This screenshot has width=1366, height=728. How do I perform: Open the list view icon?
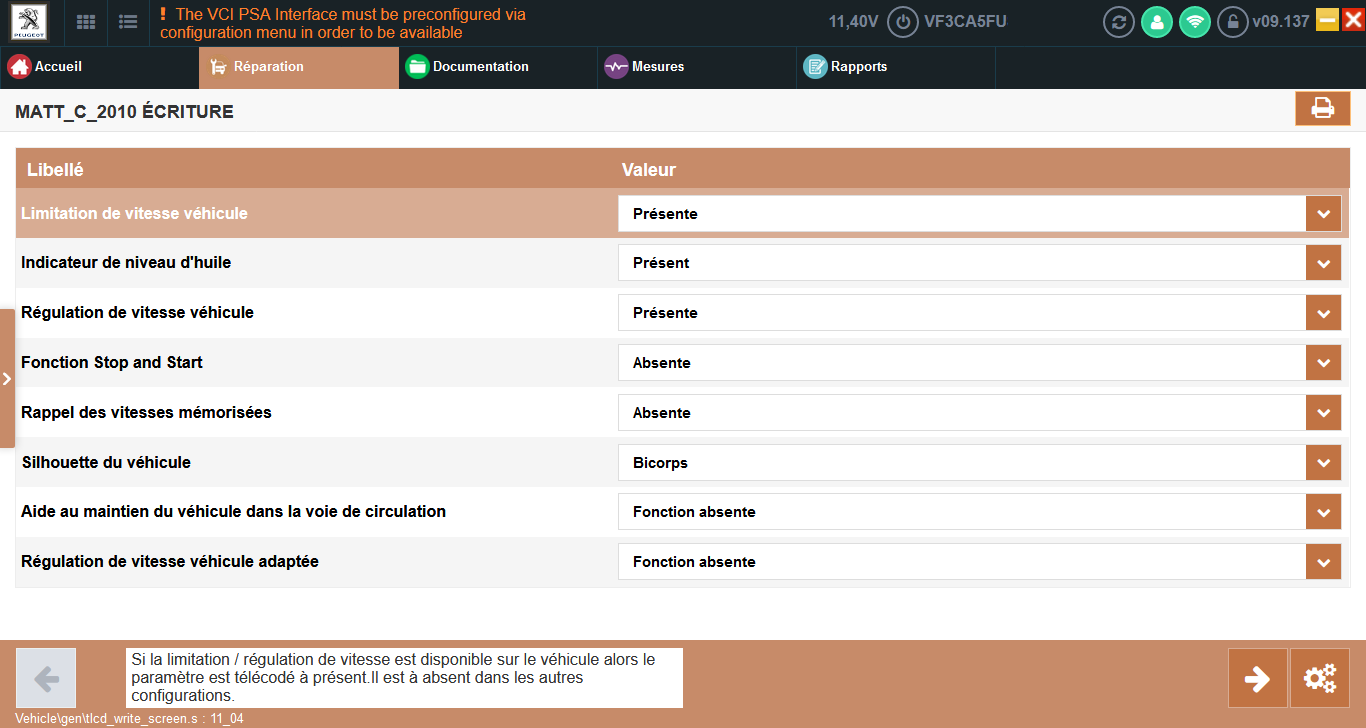(128, 22)
